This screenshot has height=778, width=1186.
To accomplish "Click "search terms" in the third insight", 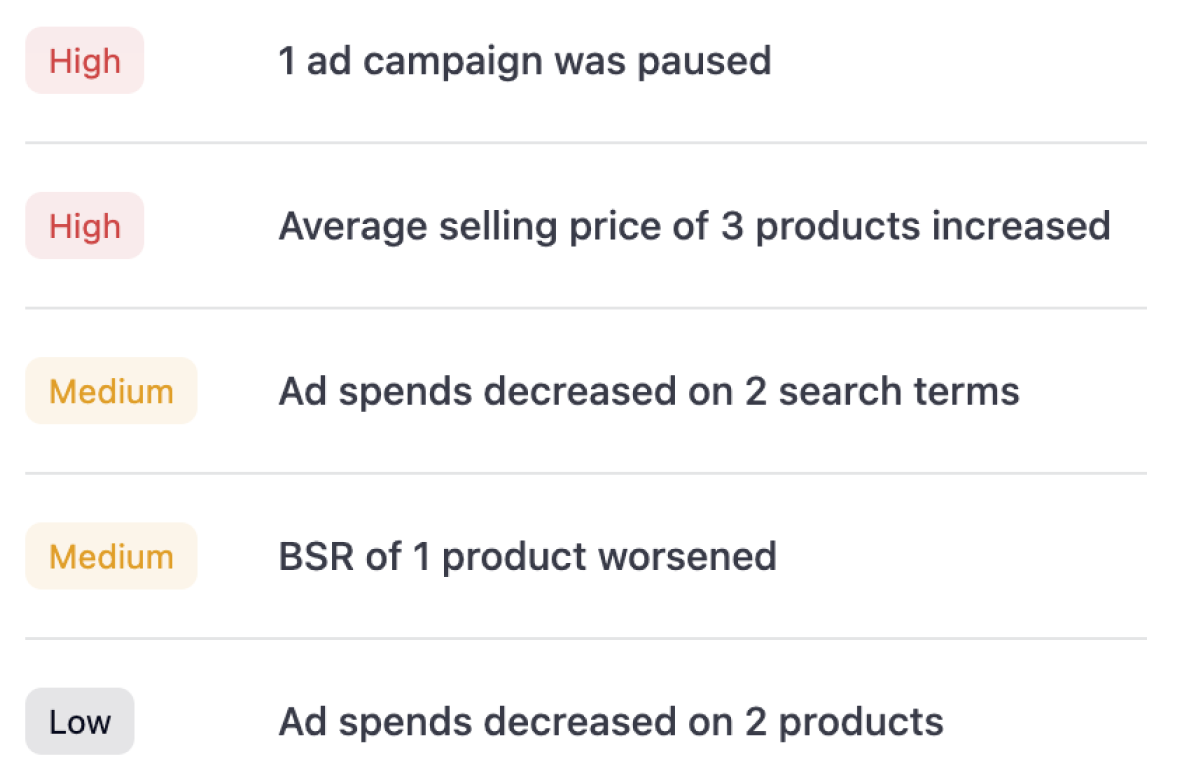I will tap(899, 391).
